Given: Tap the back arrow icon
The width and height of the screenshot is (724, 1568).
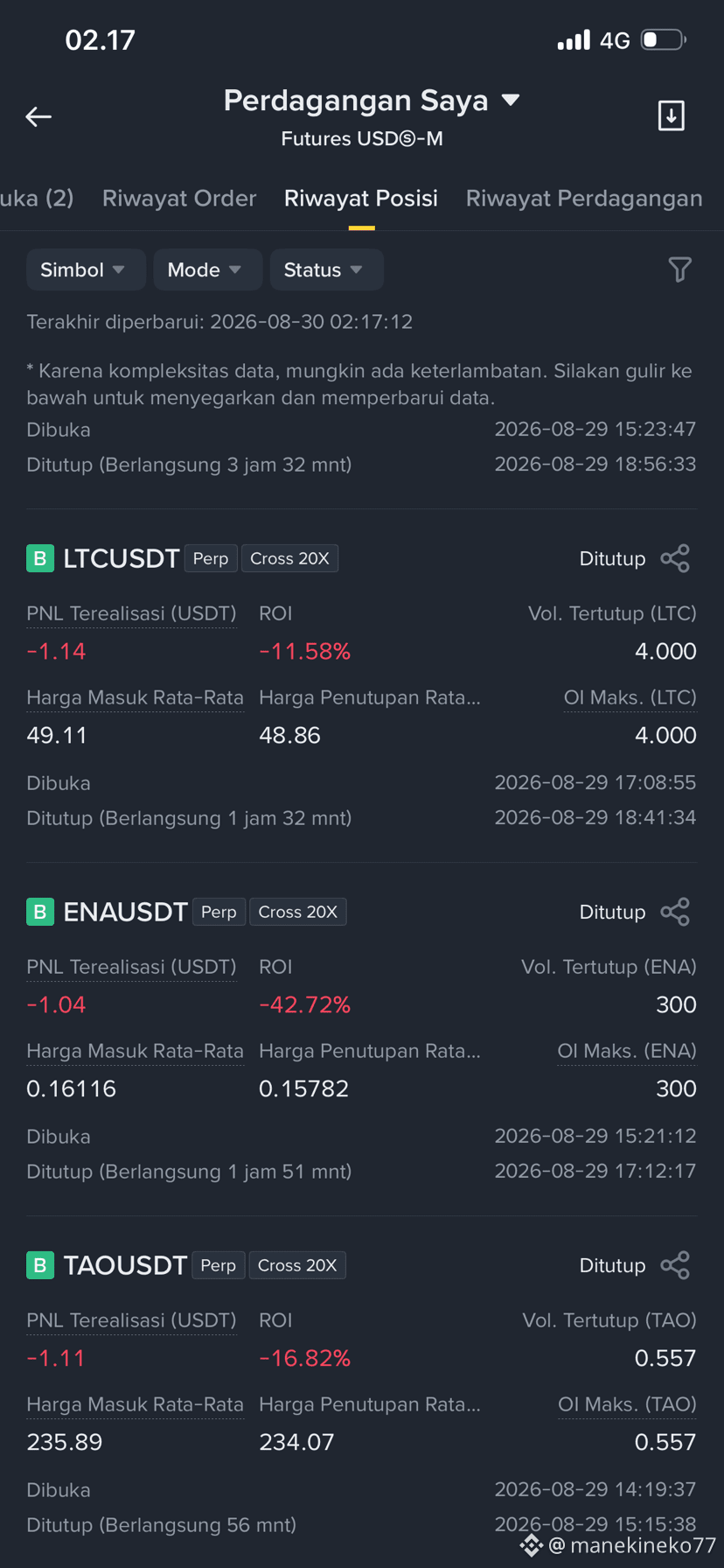Looking at the screenshot, I should [x=38, y=116].
